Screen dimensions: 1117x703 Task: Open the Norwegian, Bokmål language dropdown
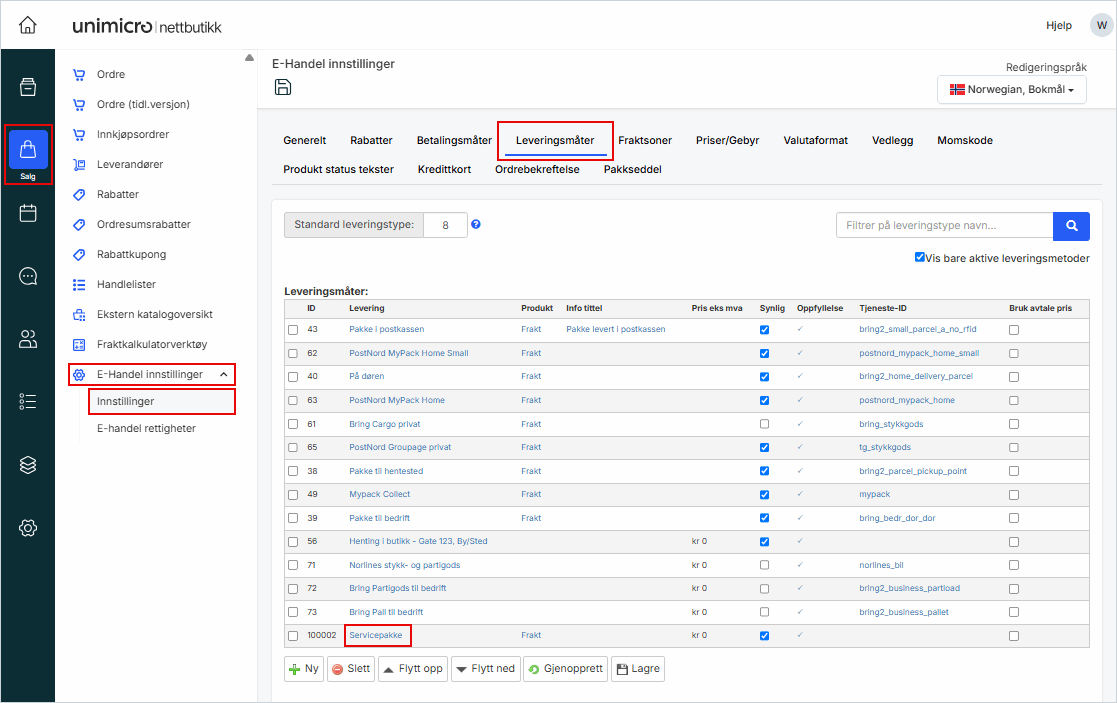tap(1011, 90)
